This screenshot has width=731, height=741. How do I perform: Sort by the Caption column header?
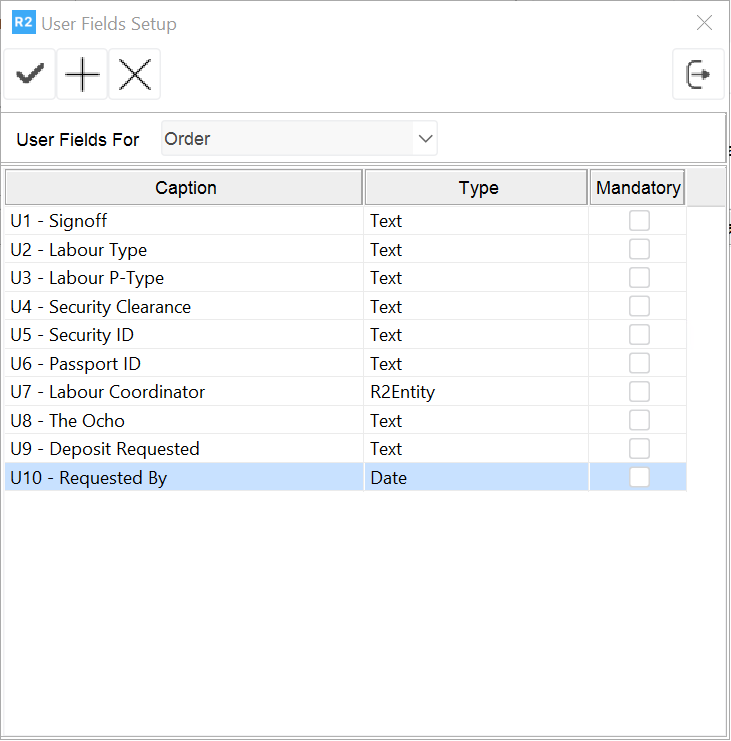click(x=185, y=187)
